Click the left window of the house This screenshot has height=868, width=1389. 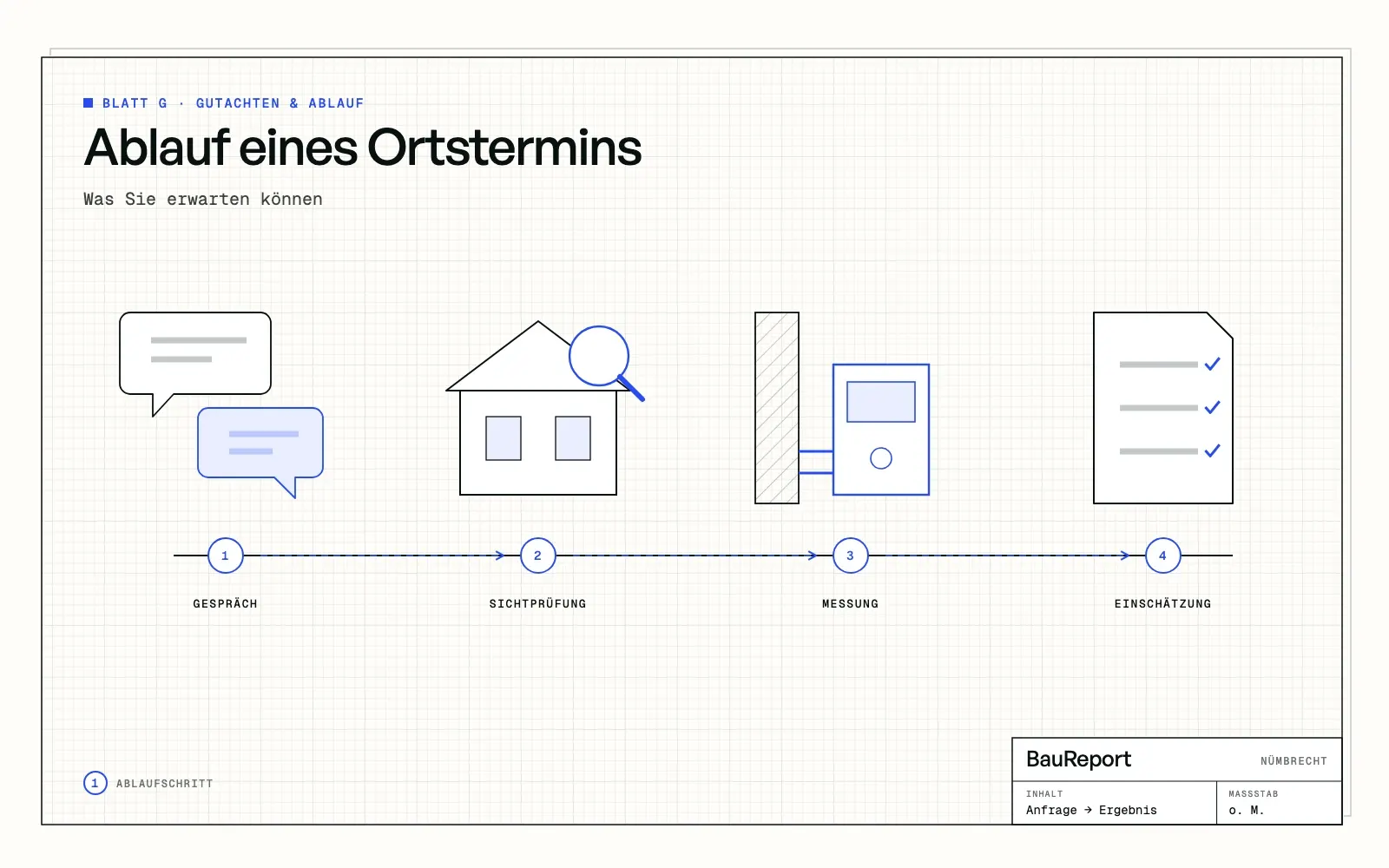pyautogui.click(x=504, y=438)
